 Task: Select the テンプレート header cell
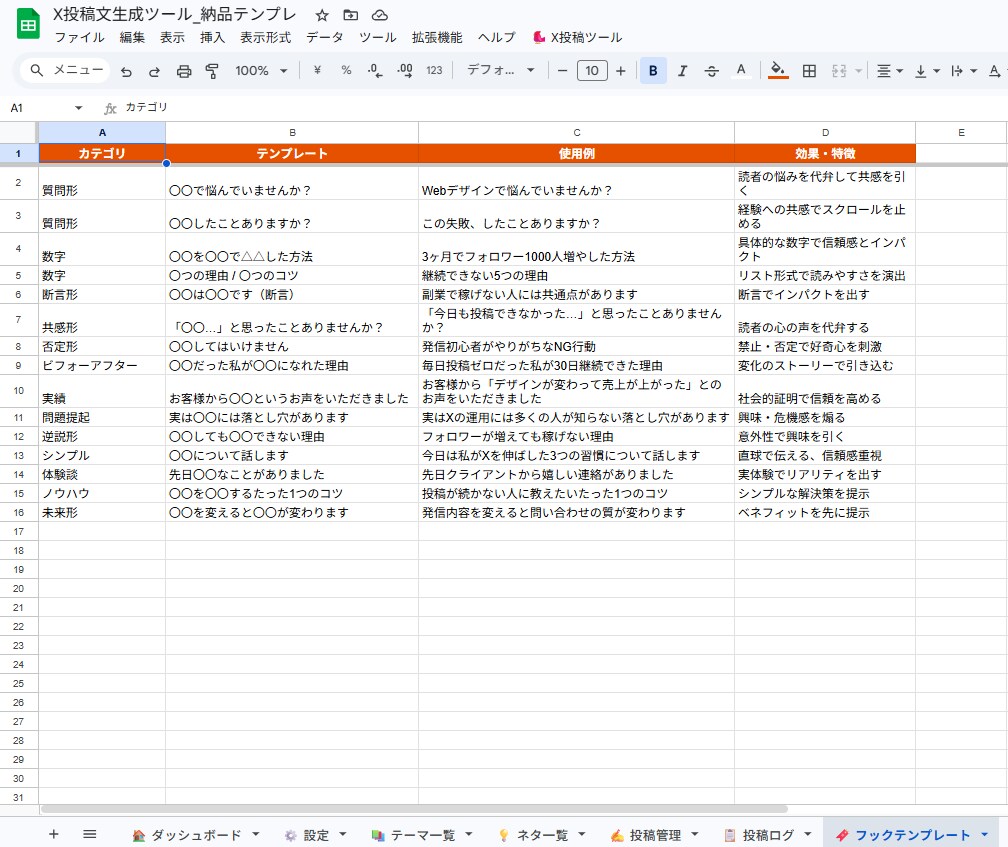click(292, 153)
